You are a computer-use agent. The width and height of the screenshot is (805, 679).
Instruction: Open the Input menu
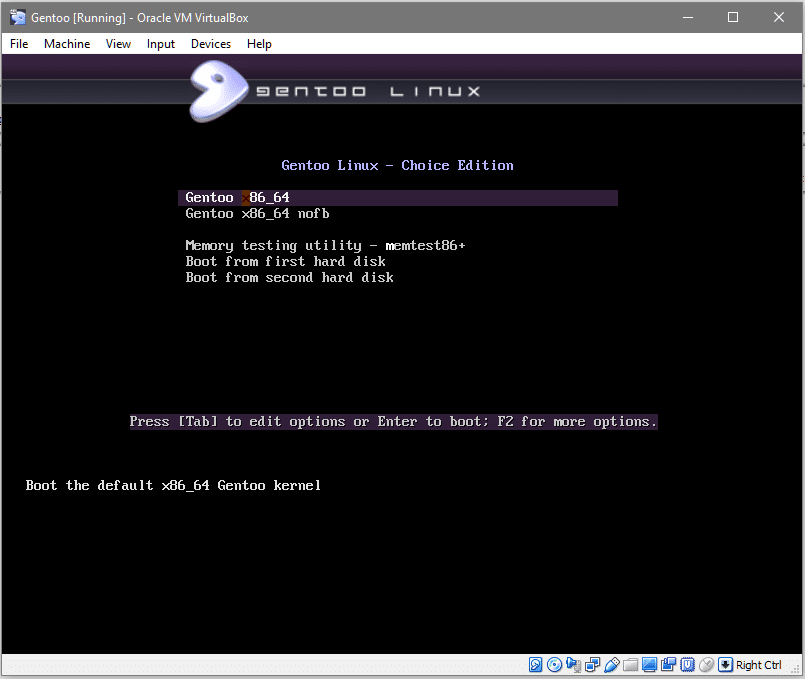160,44
